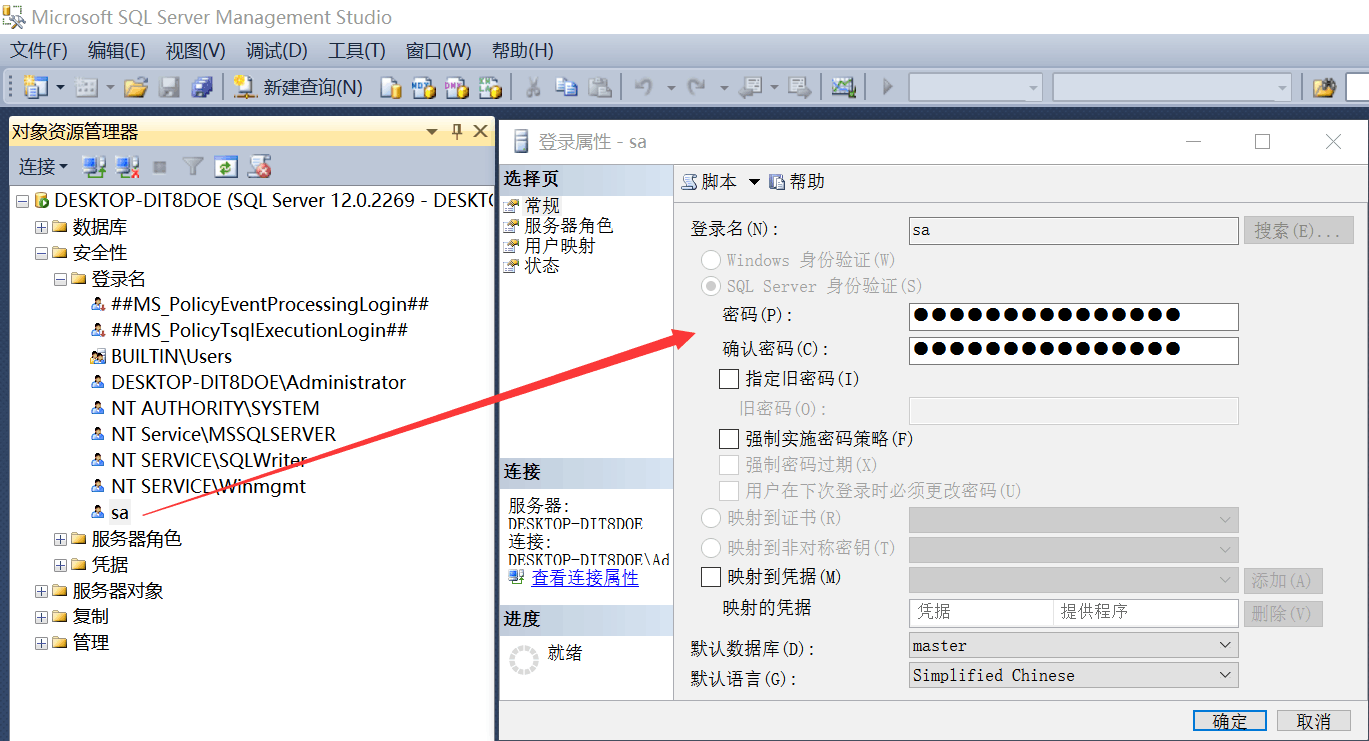Open the 视图(V) menu
The image size is (1369, 741).
pyautogui.click(x=195, y=50)
